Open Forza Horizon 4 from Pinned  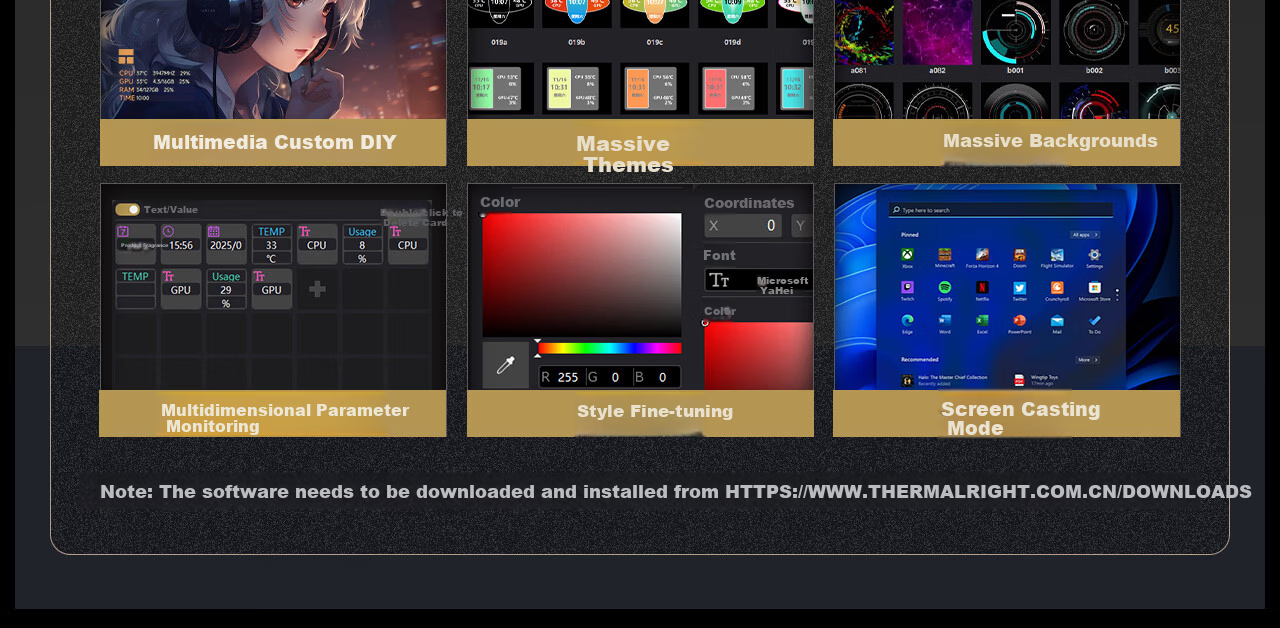click(x=982, y=257)
